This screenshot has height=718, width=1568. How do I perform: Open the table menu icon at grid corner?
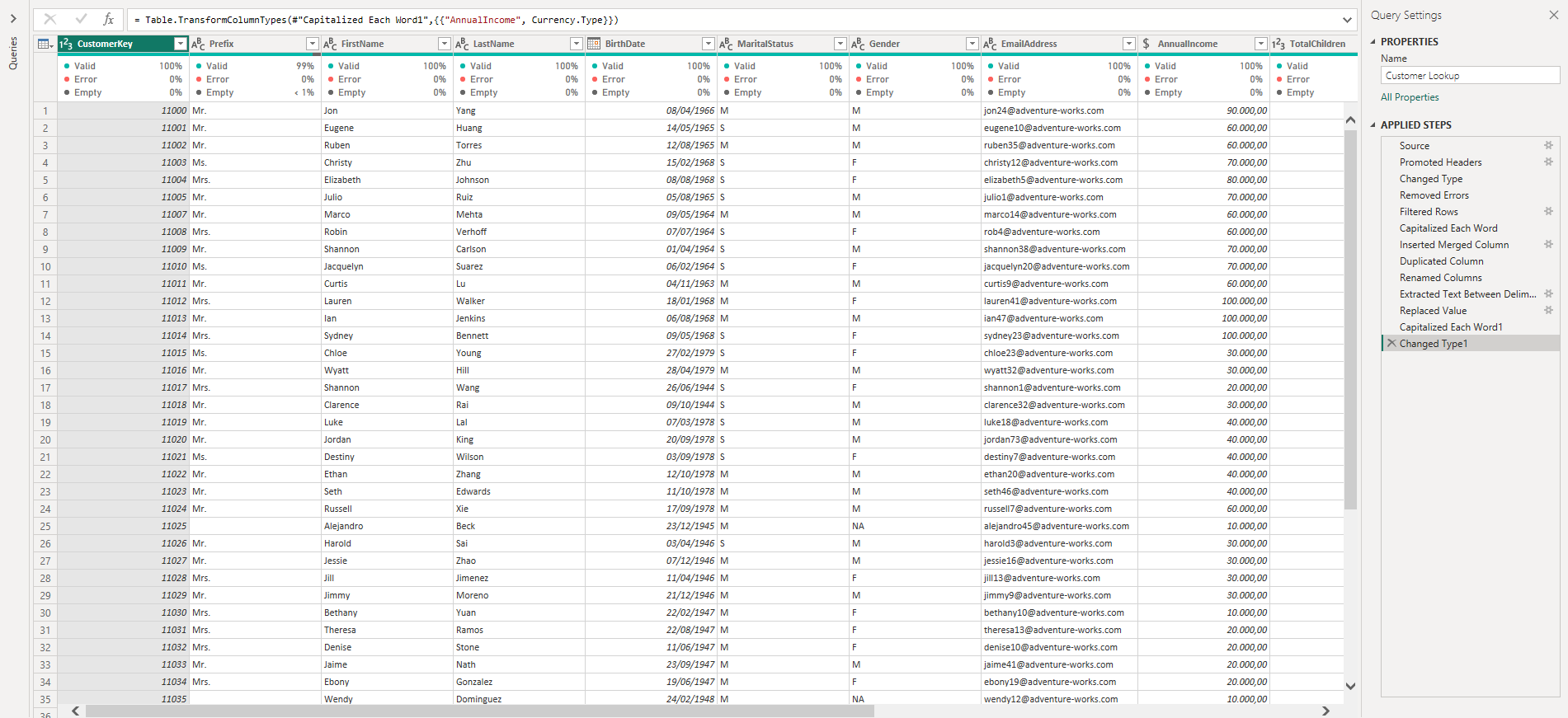[x=45, y=44]
